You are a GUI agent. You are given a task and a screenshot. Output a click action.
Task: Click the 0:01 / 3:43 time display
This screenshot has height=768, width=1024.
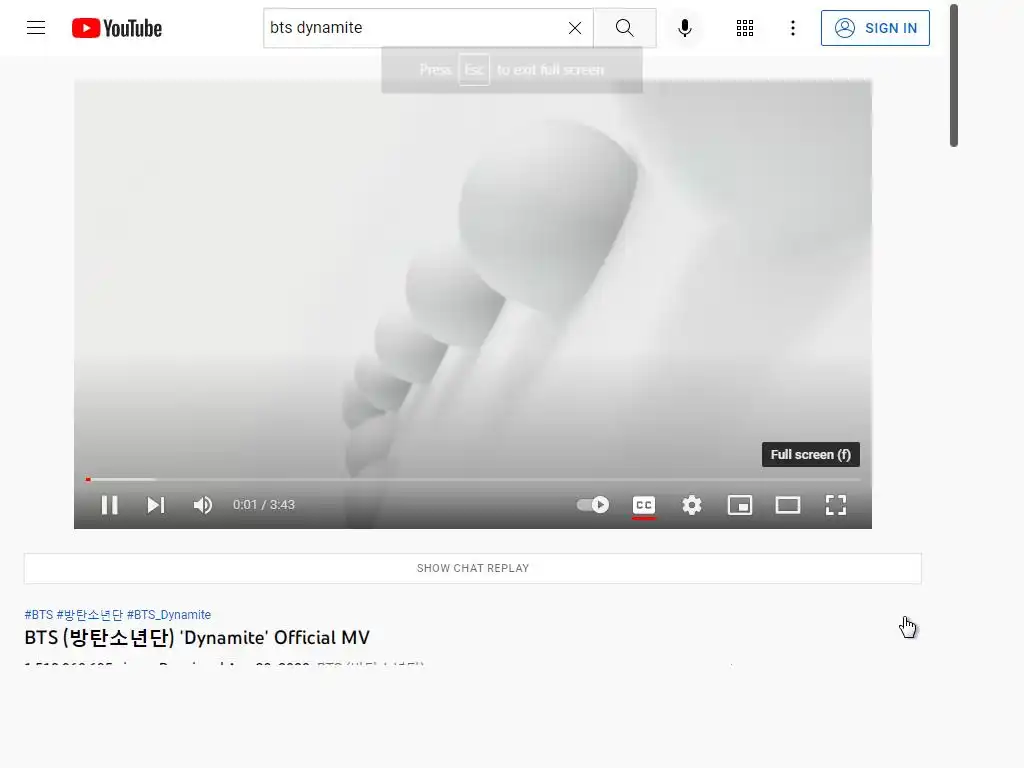(x=264, y=505)
